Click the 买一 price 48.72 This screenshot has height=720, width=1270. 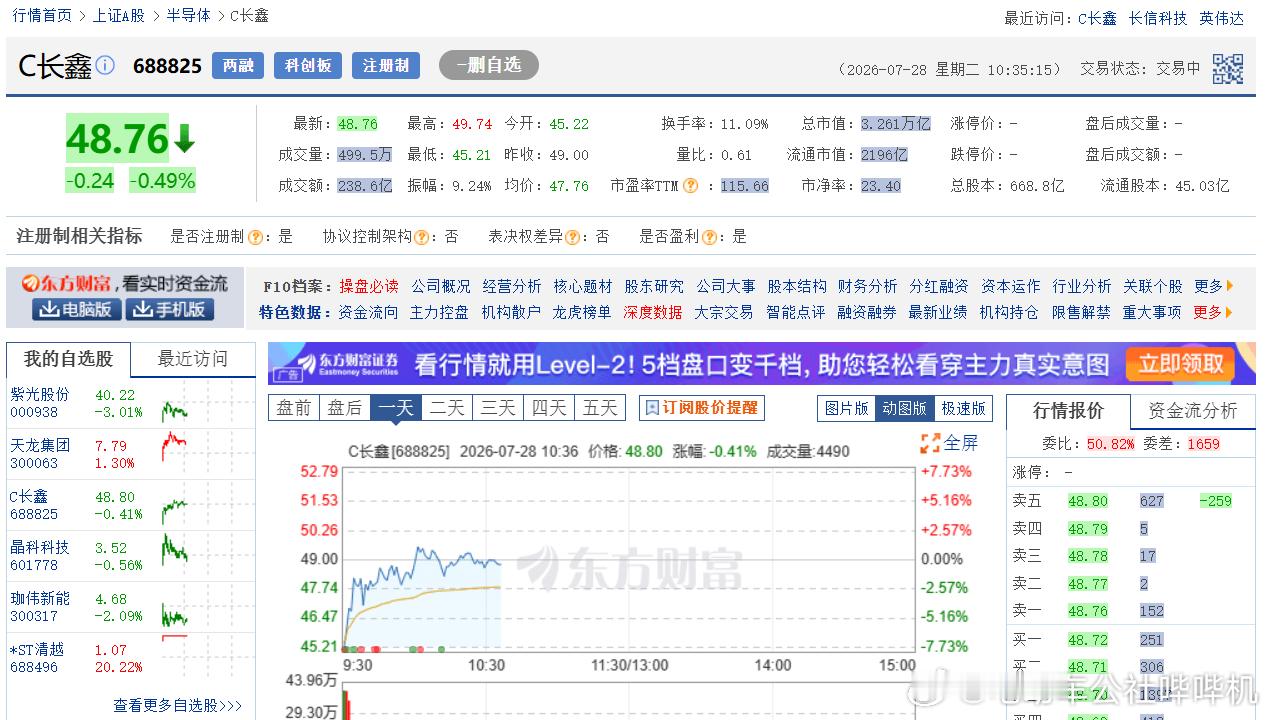(x=1088, y=640)
